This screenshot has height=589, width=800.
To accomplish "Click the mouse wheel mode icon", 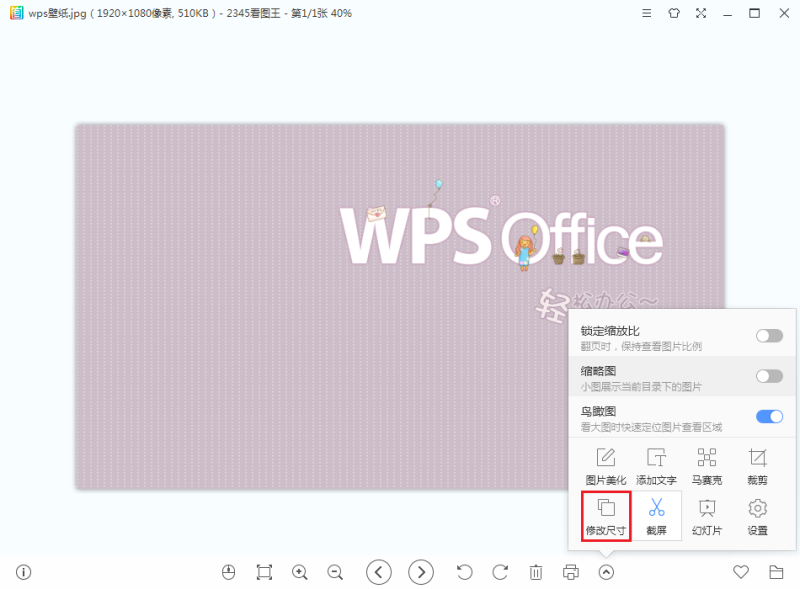I will click(x=229, y=572).
